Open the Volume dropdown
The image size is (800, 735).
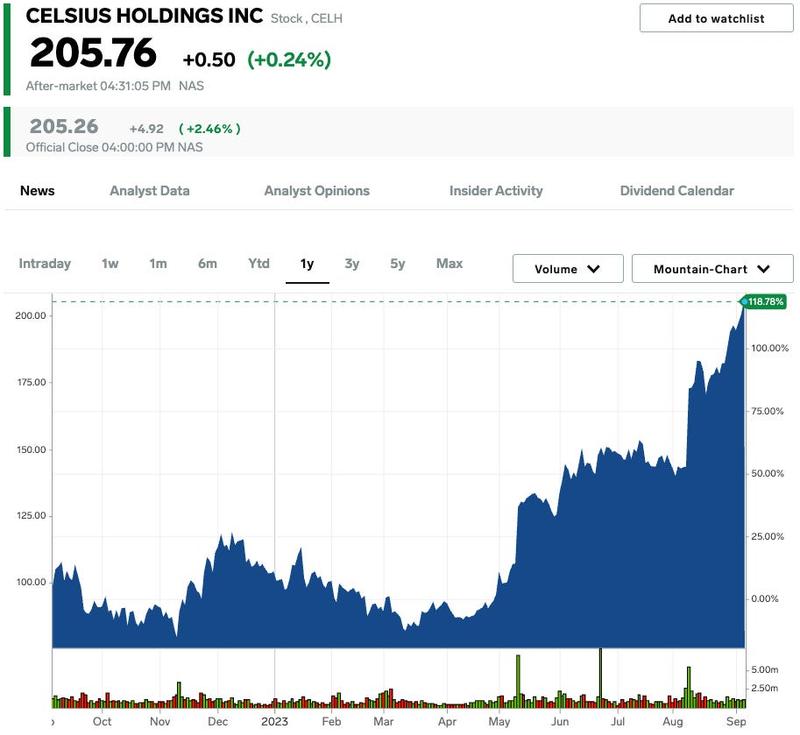568,269
